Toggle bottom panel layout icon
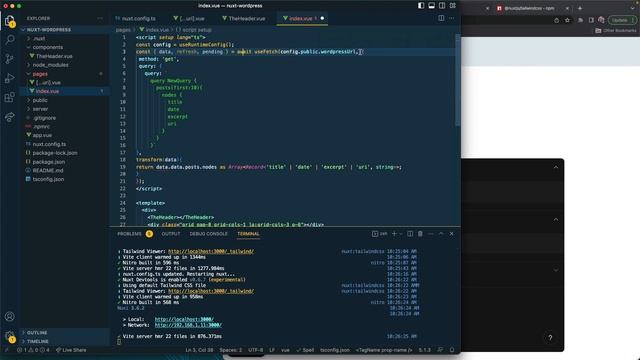Viewport: 640px width, 360px height. coord(431,6)
